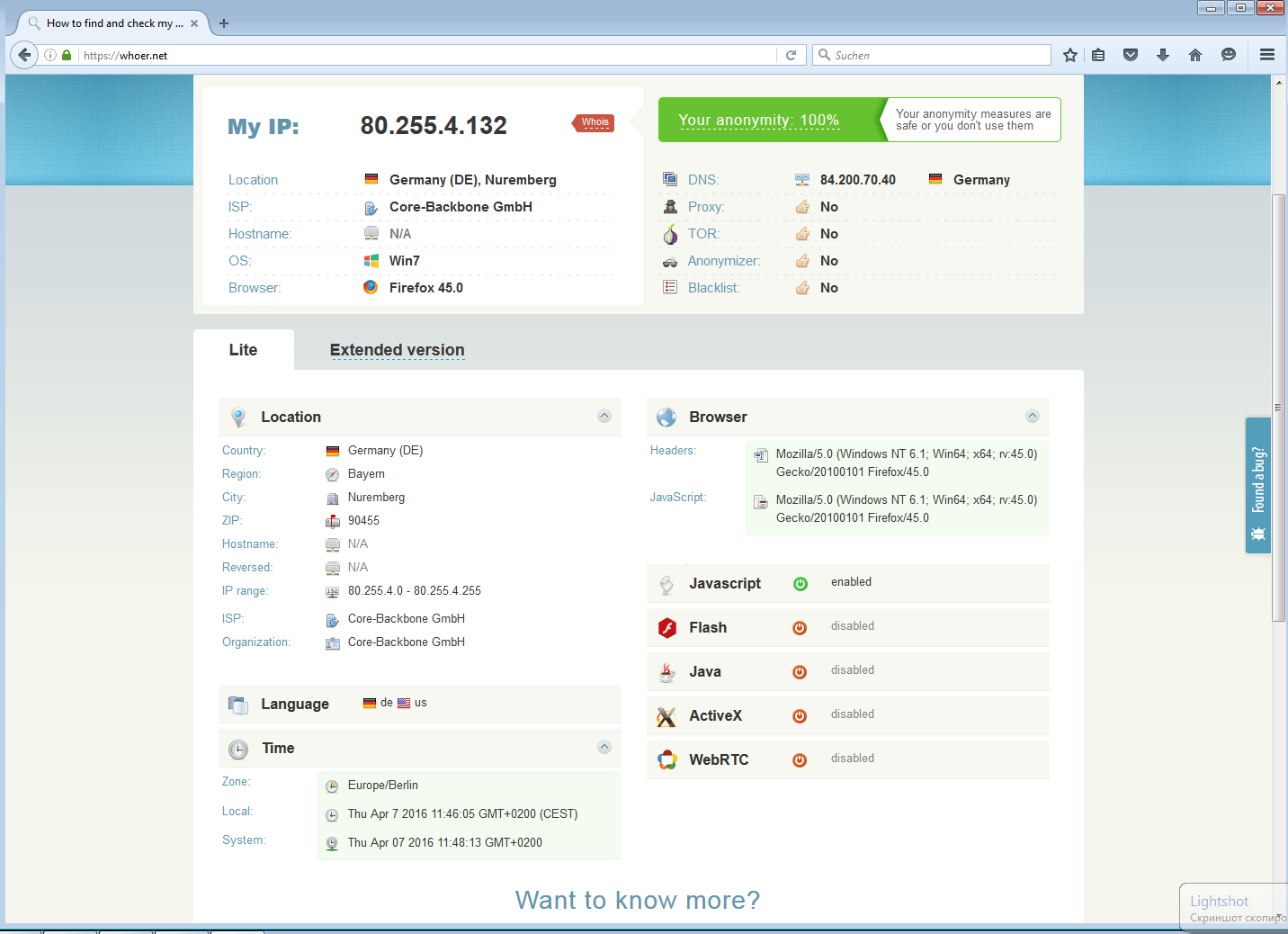Open the Pocket save icon
Image resolution: width=1288 pixels, height=934 pixels.
tap(1131, 55)
